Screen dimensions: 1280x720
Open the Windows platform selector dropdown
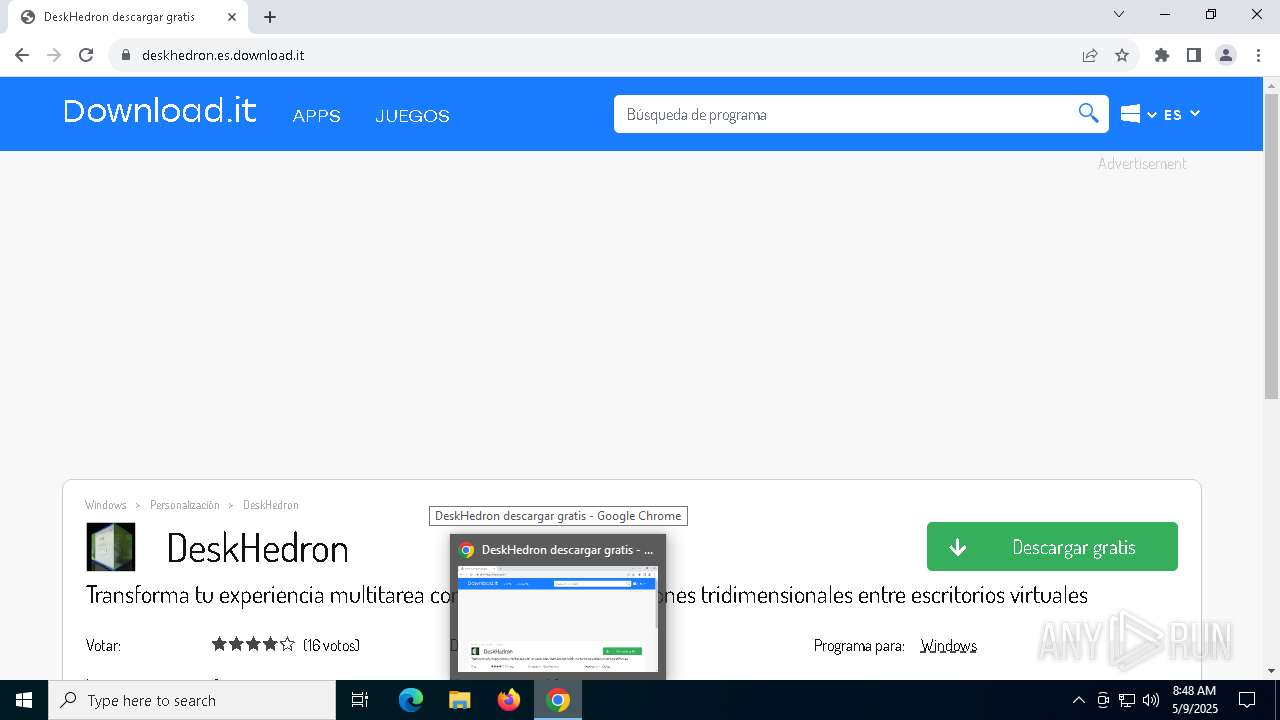(x=1138, y=114)
